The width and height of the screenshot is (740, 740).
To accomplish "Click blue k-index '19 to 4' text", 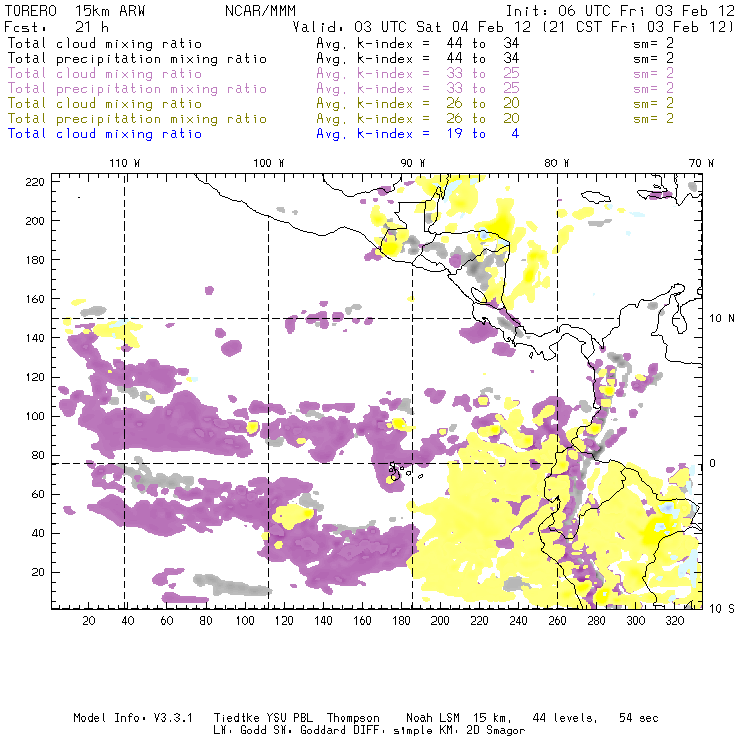I will click(x=483, y=134).
